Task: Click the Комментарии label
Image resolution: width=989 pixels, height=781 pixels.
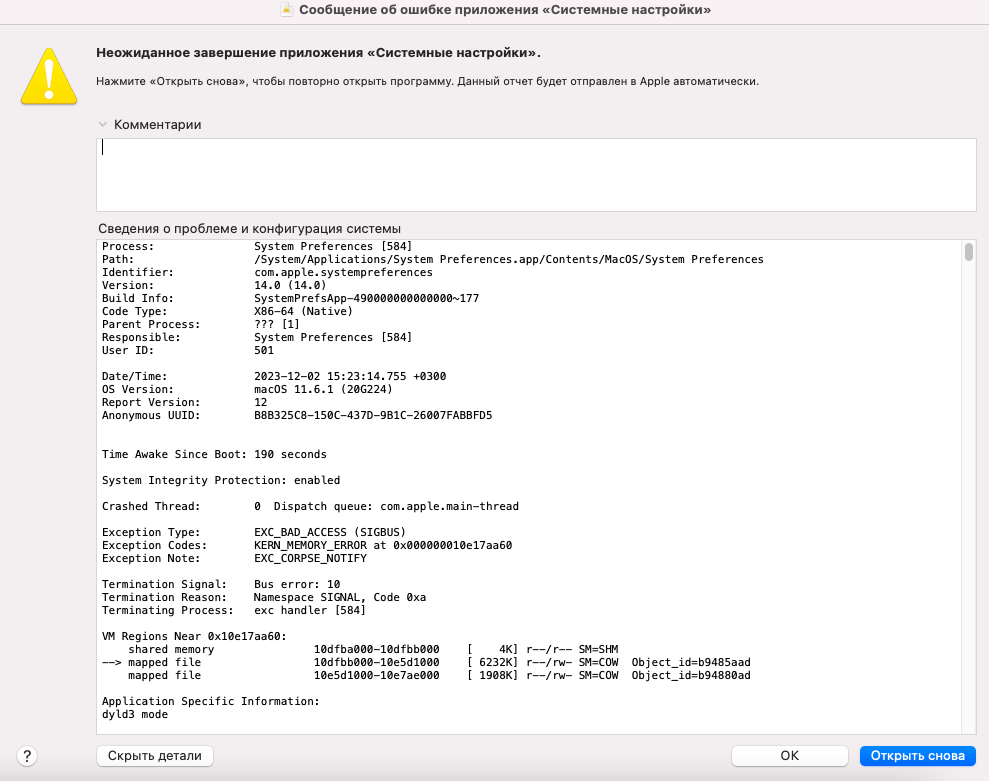Action: (x=158, y=125)
